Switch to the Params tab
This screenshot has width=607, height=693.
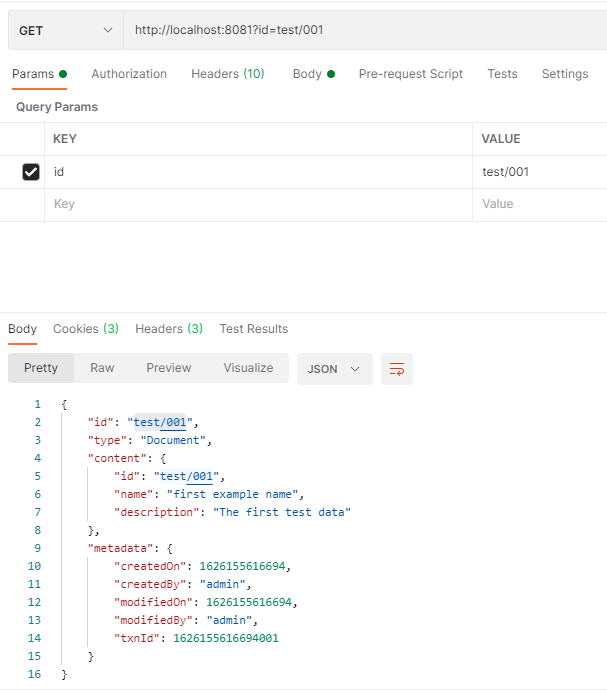click(39, 74)
